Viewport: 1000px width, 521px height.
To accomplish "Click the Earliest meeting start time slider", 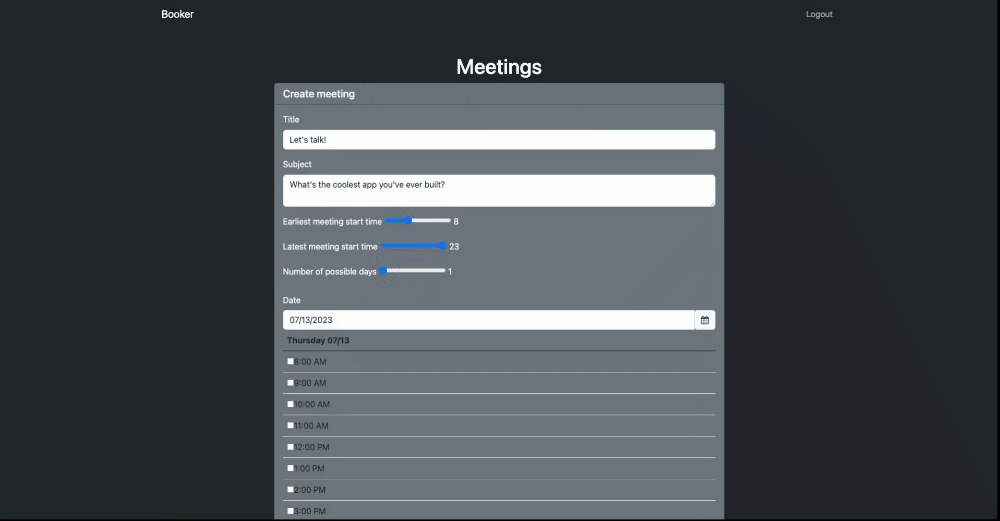I will (x=418, y=221).
